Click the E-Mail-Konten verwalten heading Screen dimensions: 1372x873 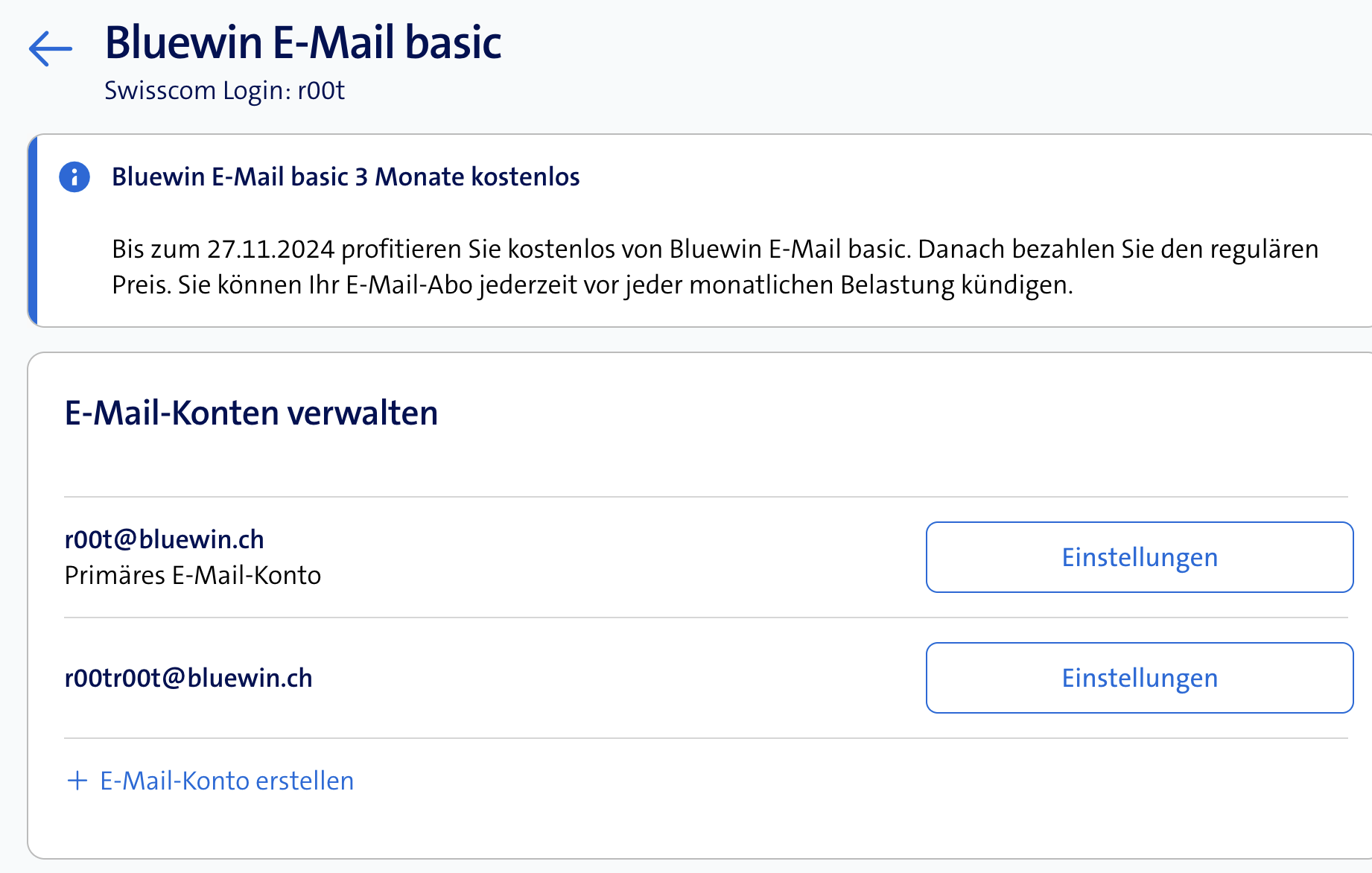[x=251, y=413]
